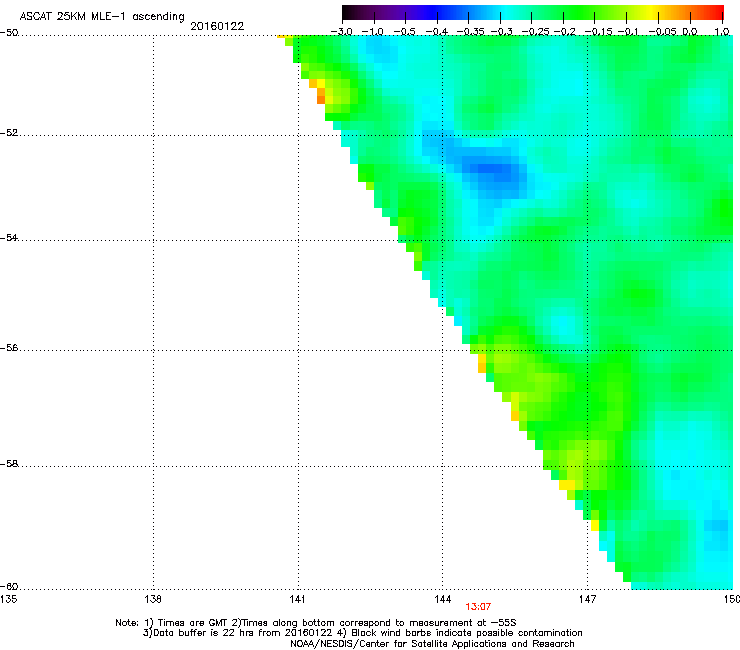The height and width of the screenshot is (650, 740).
Task: Click the red 13:07 time label
Action: click(478, 607)
